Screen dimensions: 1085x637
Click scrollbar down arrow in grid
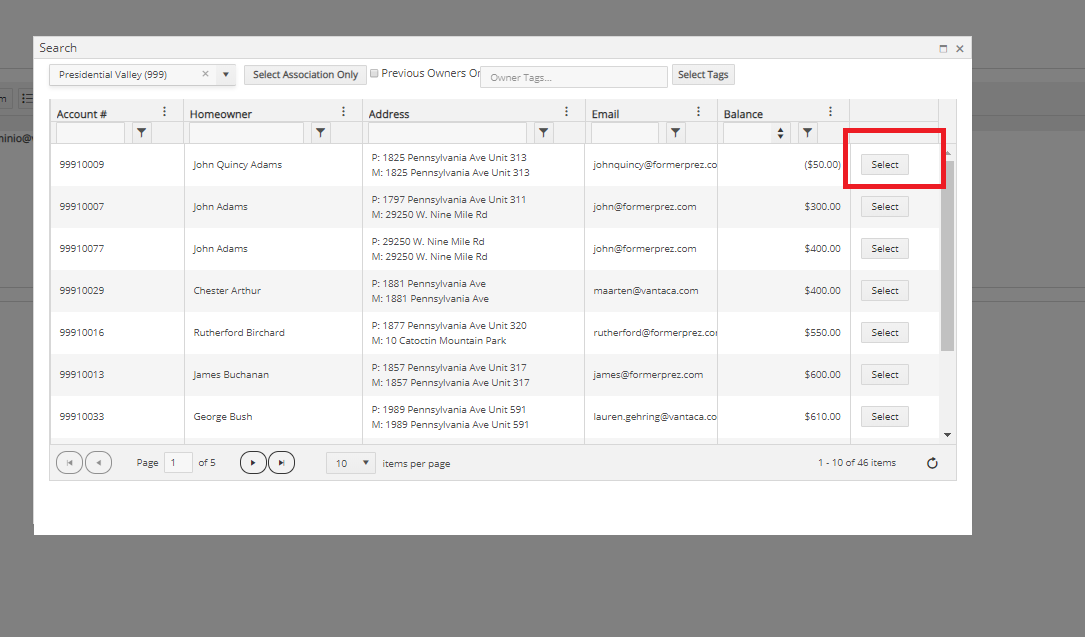click(x=947, y=434)
